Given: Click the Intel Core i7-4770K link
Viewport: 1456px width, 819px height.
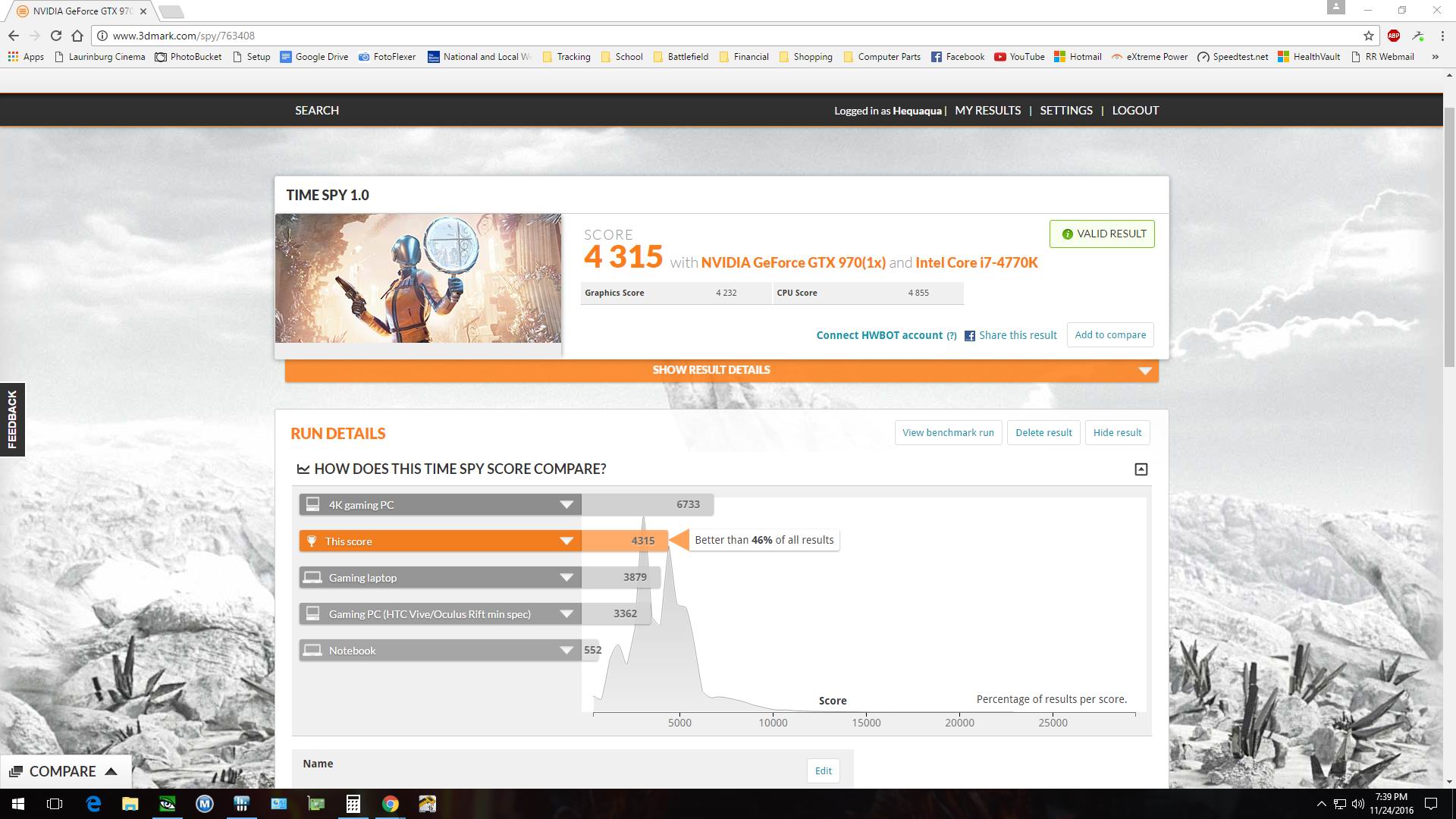Looking at the screenshot, I should [977, 263].
